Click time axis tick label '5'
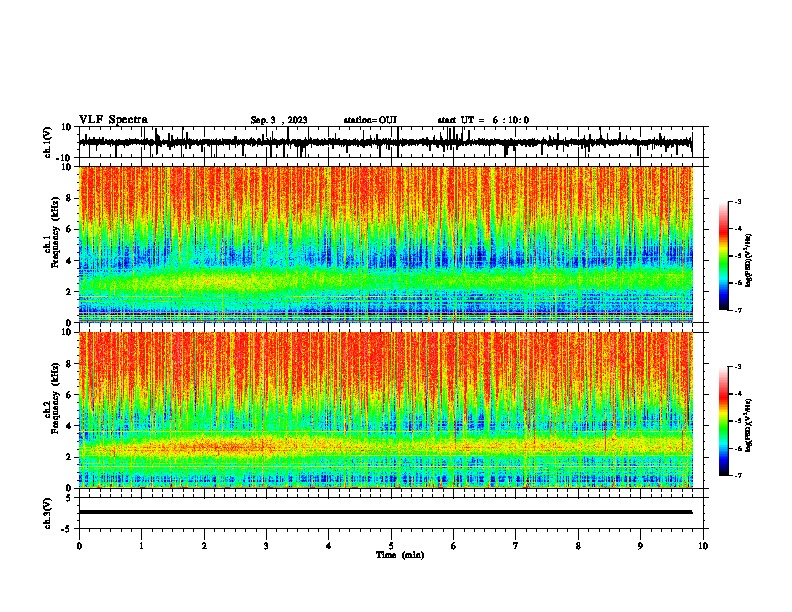Screen dimensions: 792x612 [391, 546]
